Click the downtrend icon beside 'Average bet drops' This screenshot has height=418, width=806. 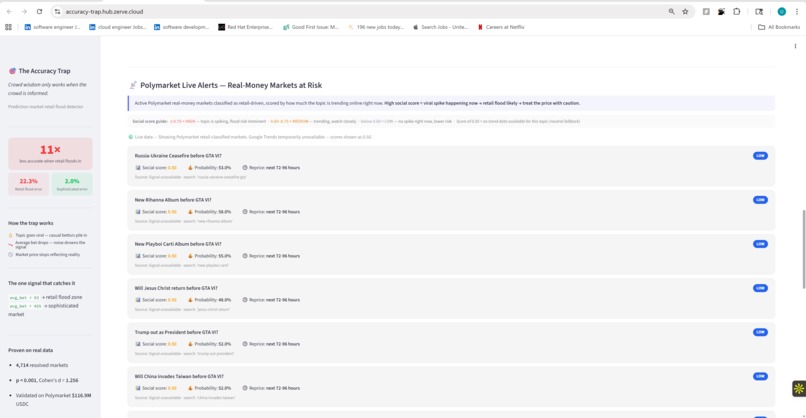(10, 244)
